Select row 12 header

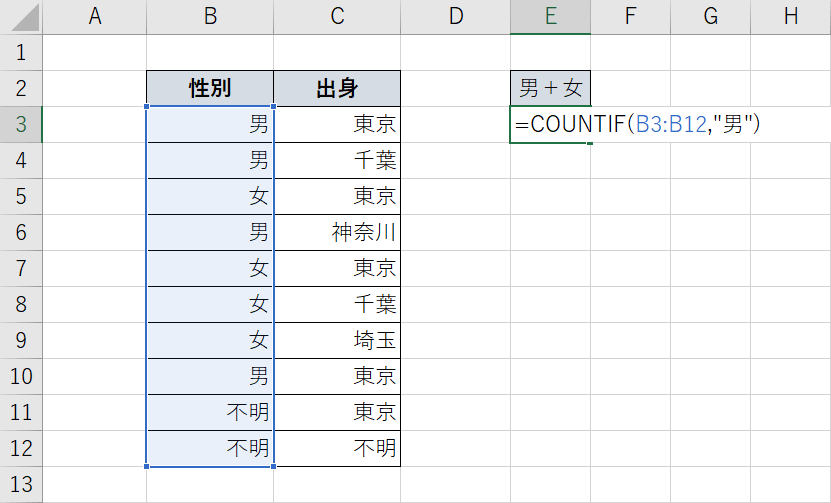pos(21,449)
